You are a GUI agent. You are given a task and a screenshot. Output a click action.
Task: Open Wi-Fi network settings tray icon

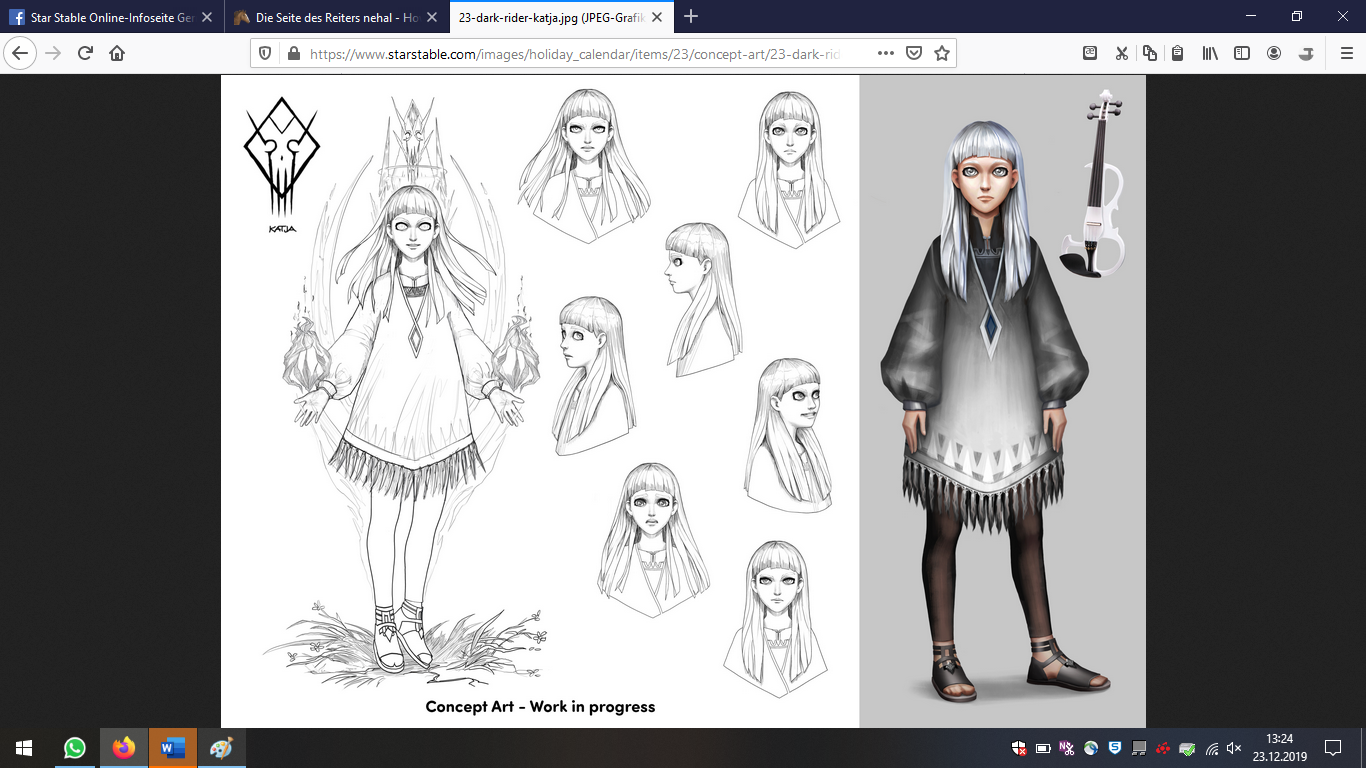coord(1211,748)
